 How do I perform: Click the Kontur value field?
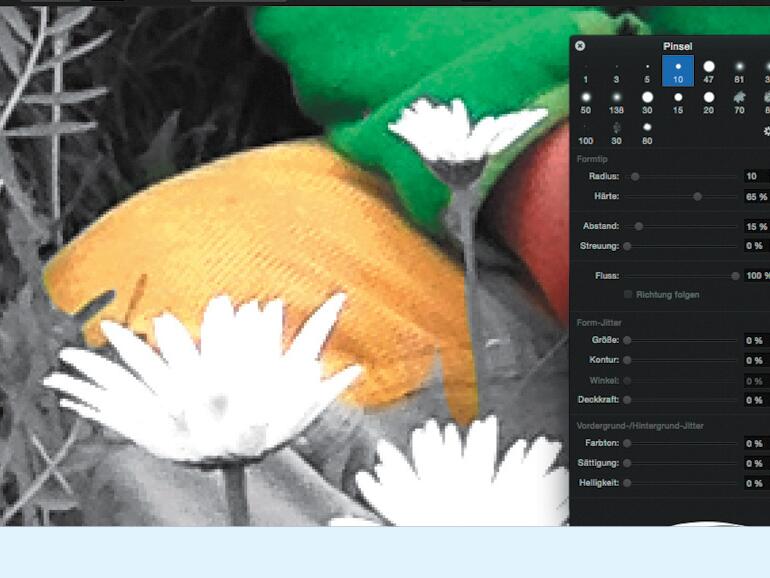point(756,360)
